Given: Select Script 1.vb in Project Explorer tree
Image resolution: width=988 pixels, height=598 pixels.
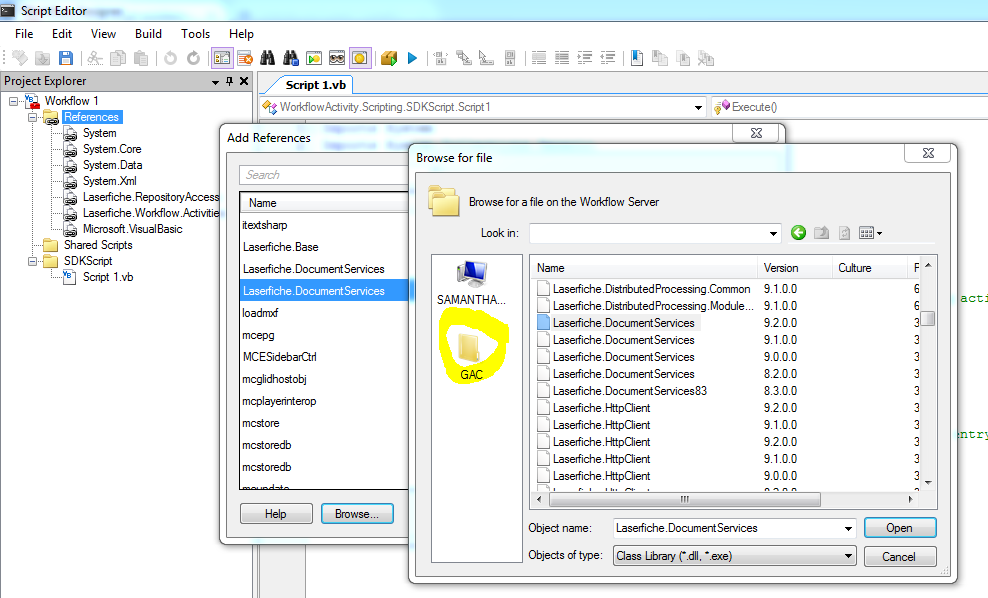Looking at the screenshot, I should 108,277.
